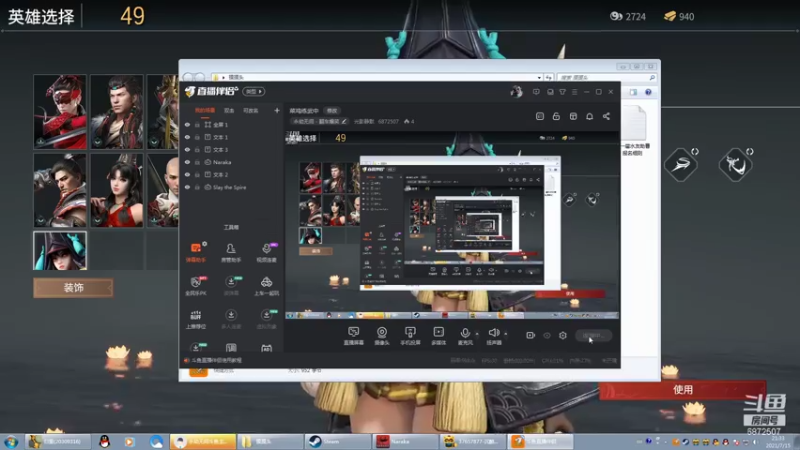Viewport: 800px width, 450px height.
Task: Expand the speaker options arrow
Action: click(506, 334)
